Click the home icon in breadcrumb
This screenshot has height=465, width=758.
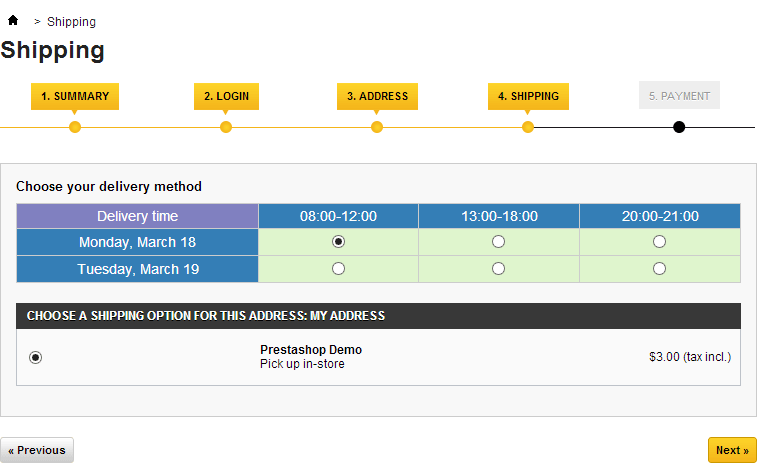tap(13, 20)
